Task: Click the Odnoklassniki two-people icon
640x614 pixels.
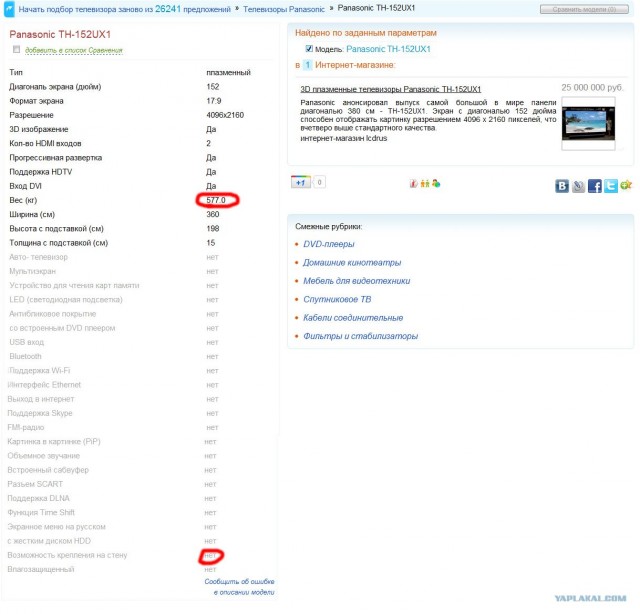Action: pyautogui.click(x=425, y=184)
